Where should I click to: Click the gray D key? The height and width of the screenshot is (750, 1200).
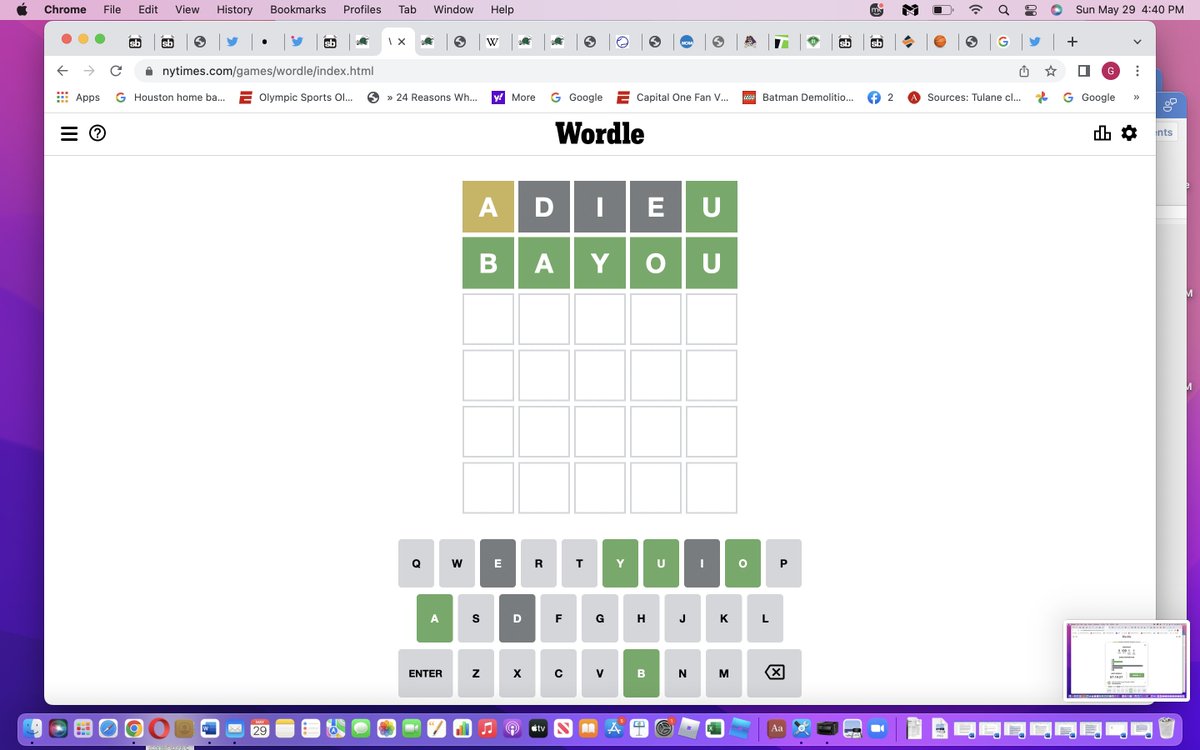pos(517,618)
